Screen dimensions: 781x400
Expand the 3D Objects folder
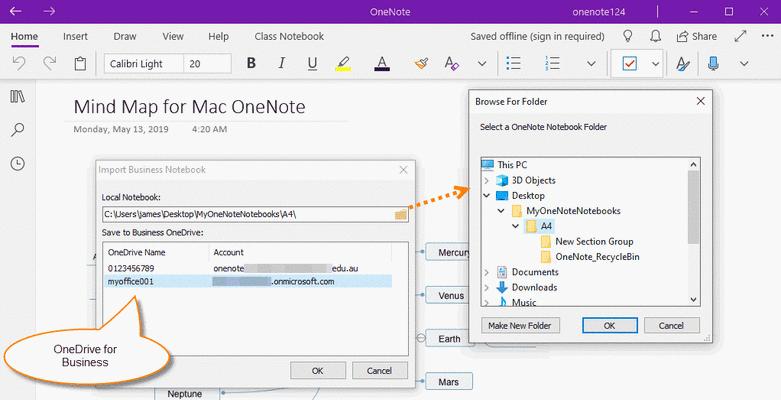[x=487, y=180]
